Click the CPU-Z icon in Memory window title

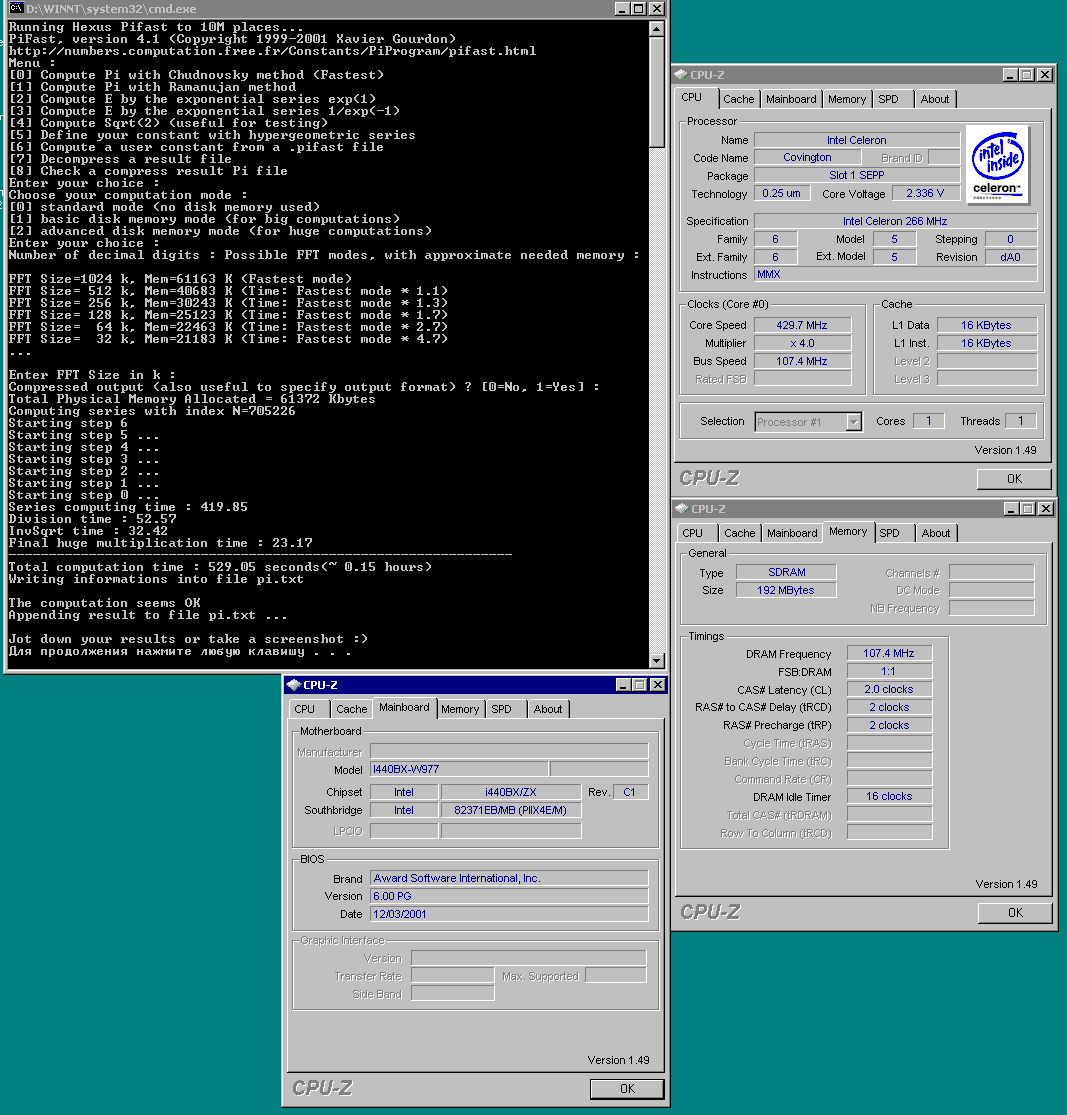tap(682, 508)
